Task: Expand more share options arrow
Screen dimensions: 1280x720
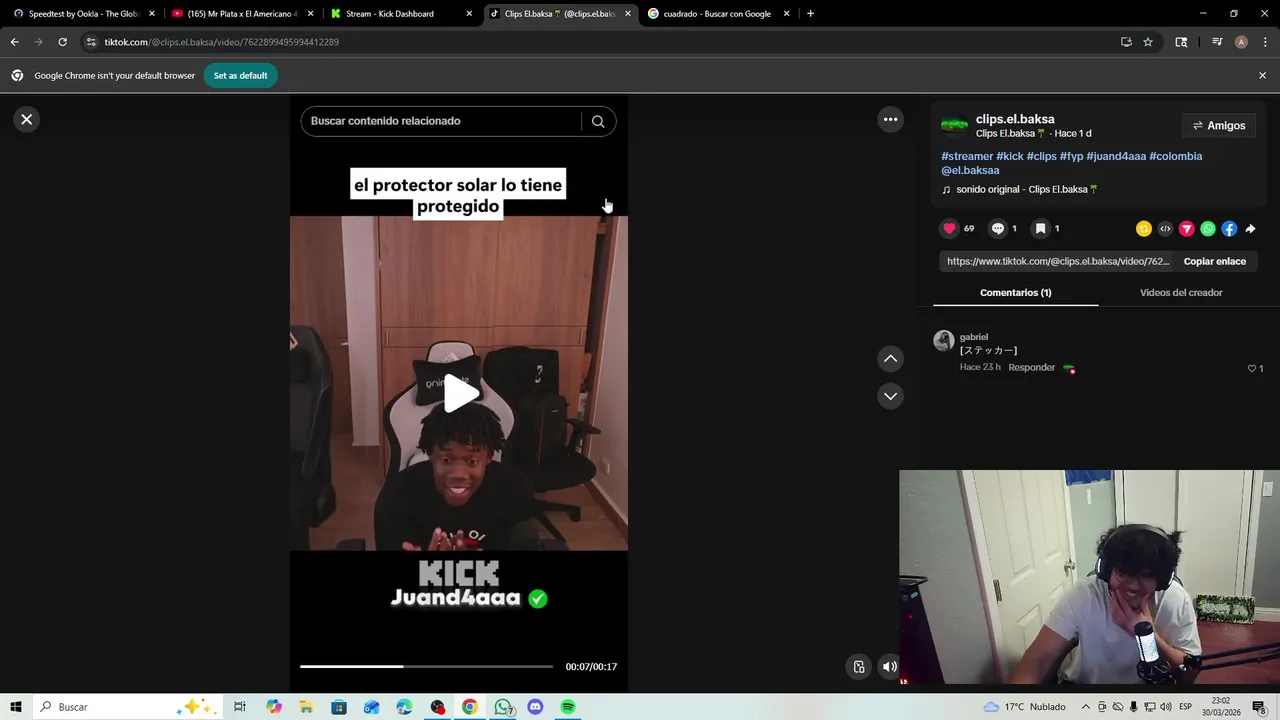Action: pyautogui.click(x=1250, y=229)
